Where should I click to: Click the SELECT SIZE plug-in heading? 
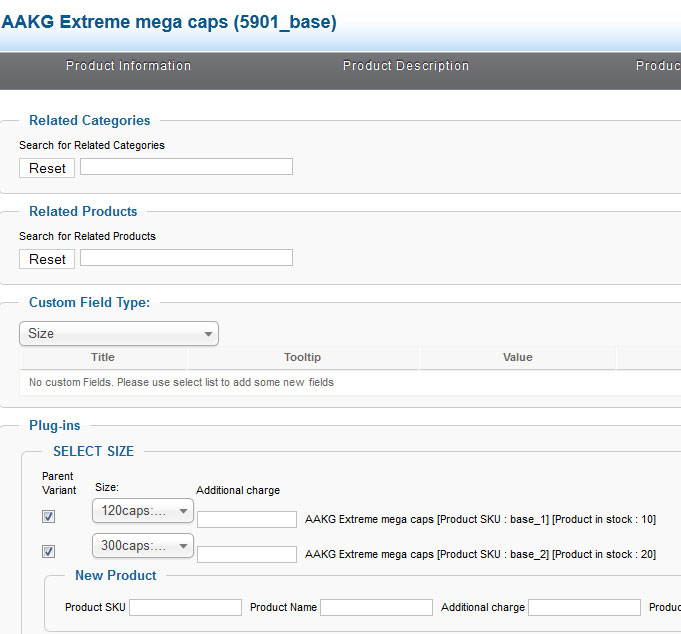click(93, 451)
